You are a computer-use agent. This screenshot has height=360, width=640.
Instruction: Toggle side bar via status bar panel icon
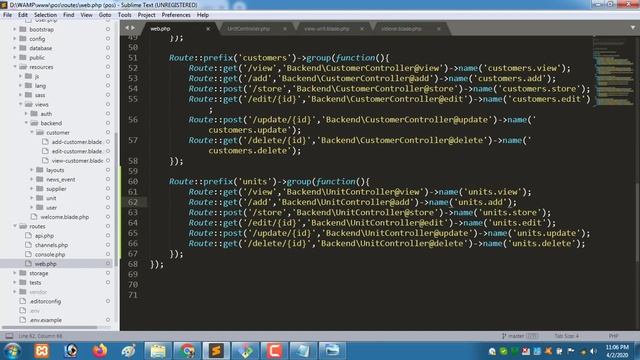(x=9, y=336)
